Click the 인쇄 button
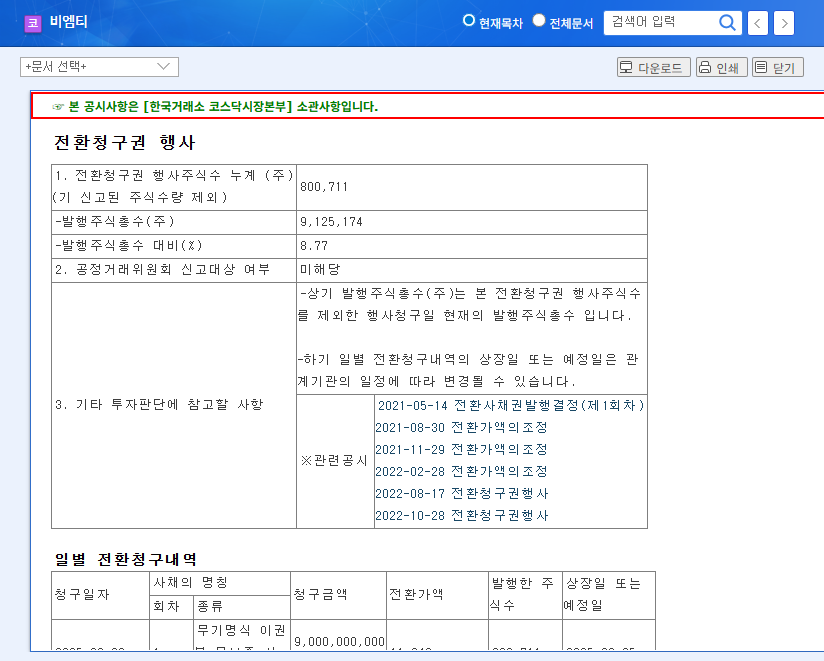Image resolution: width=824 pixels, height=661 pixels. [721, 67]
